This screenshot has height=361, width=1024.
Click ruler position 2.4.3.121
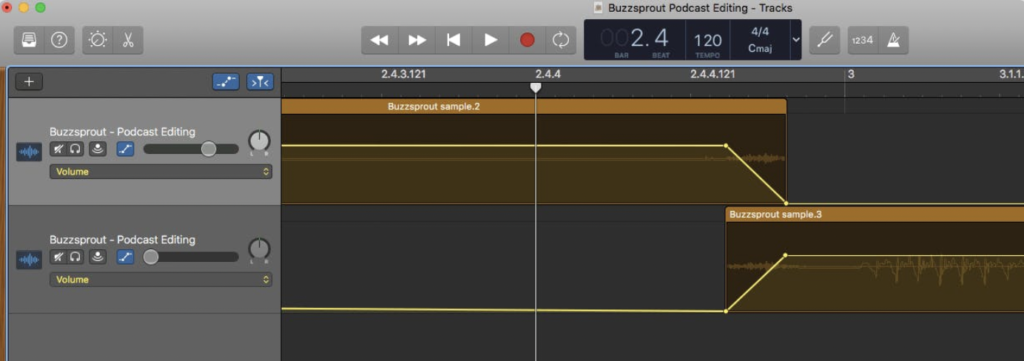pyautogui.click(x=403, y=74)
